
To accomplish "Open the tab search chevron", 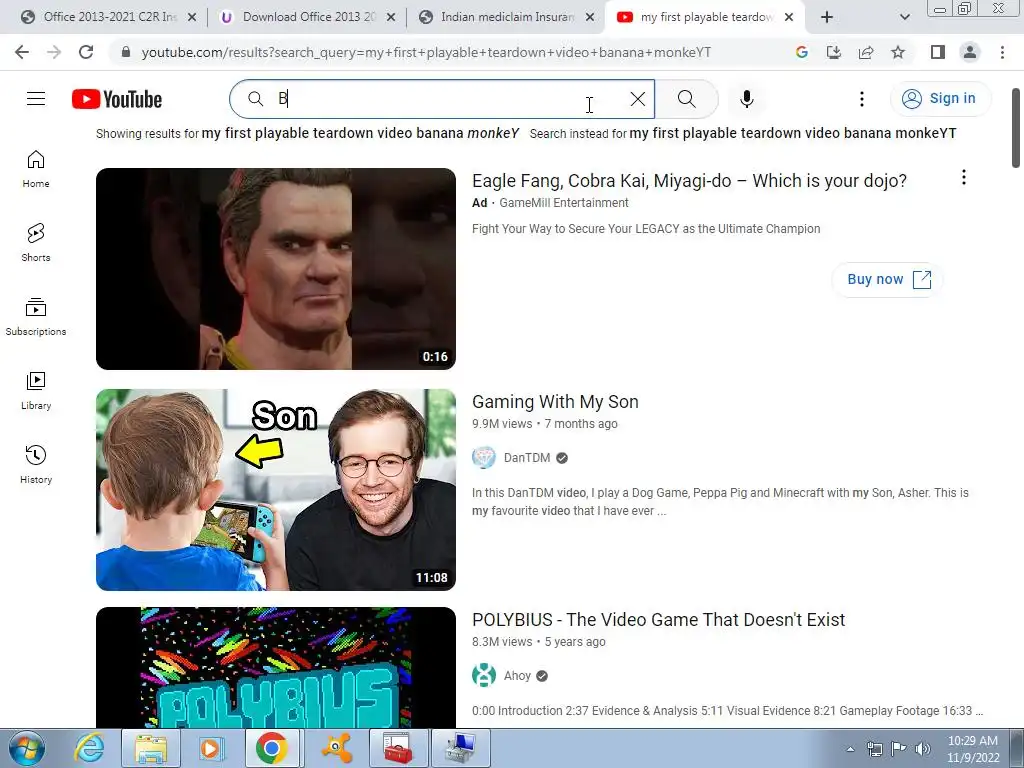I will tap(904, 17).
